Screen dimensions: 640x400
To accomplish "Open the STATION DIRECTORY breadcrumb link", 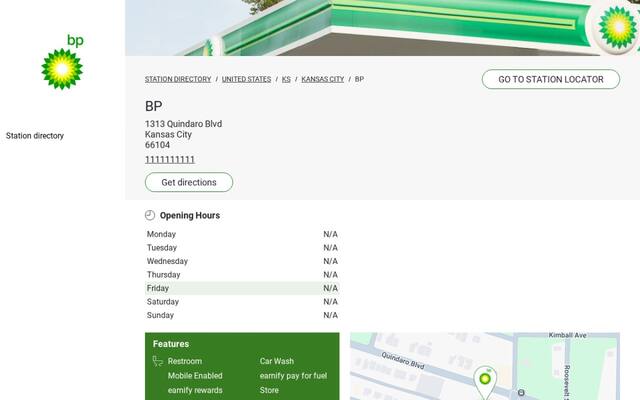I will (x=178, y=79).
